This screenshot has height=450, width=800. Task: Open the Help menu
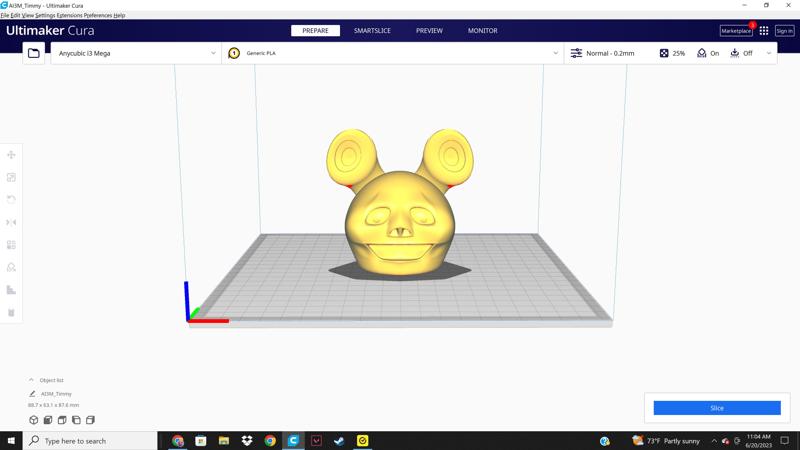(x=119, y=15)
